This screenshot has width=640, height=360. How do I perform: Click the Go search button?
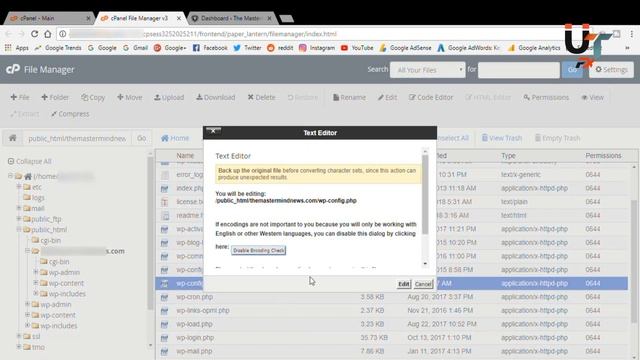572,70
